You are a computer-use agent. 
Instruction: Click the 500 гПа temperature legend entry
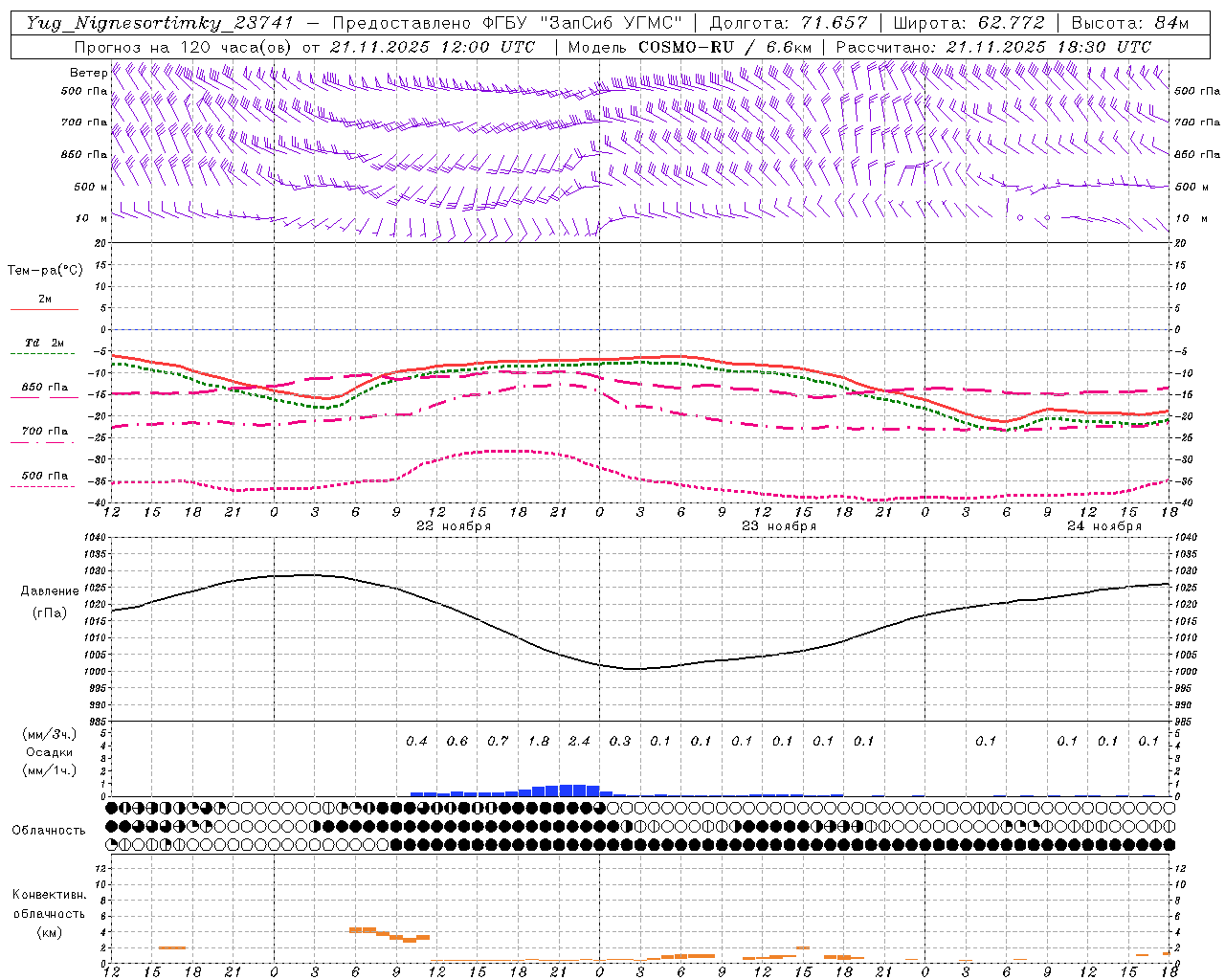(45, 476)
